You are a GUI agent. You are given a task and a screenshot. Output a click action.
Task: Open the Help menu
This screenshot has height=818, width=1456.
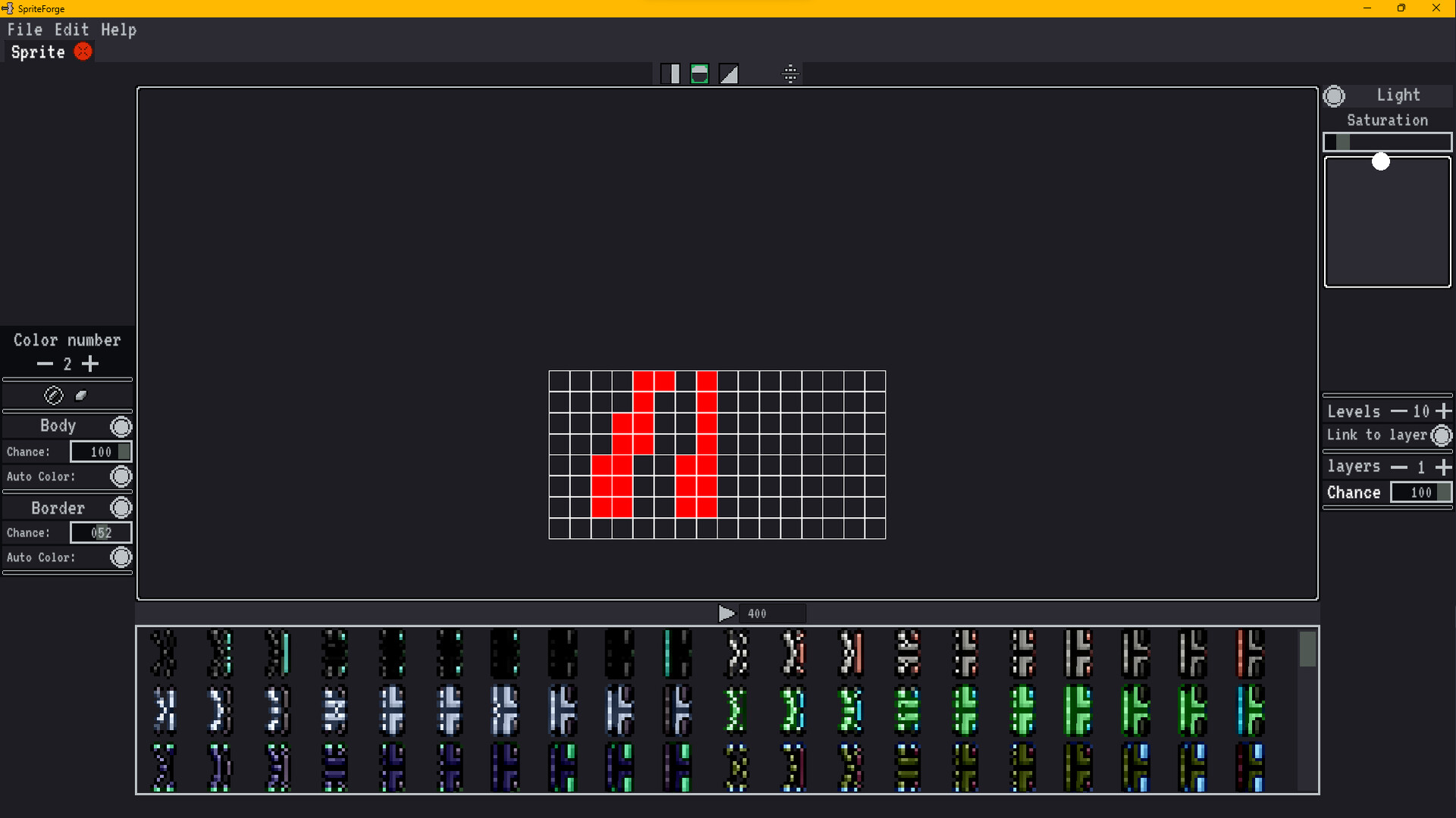118,30
